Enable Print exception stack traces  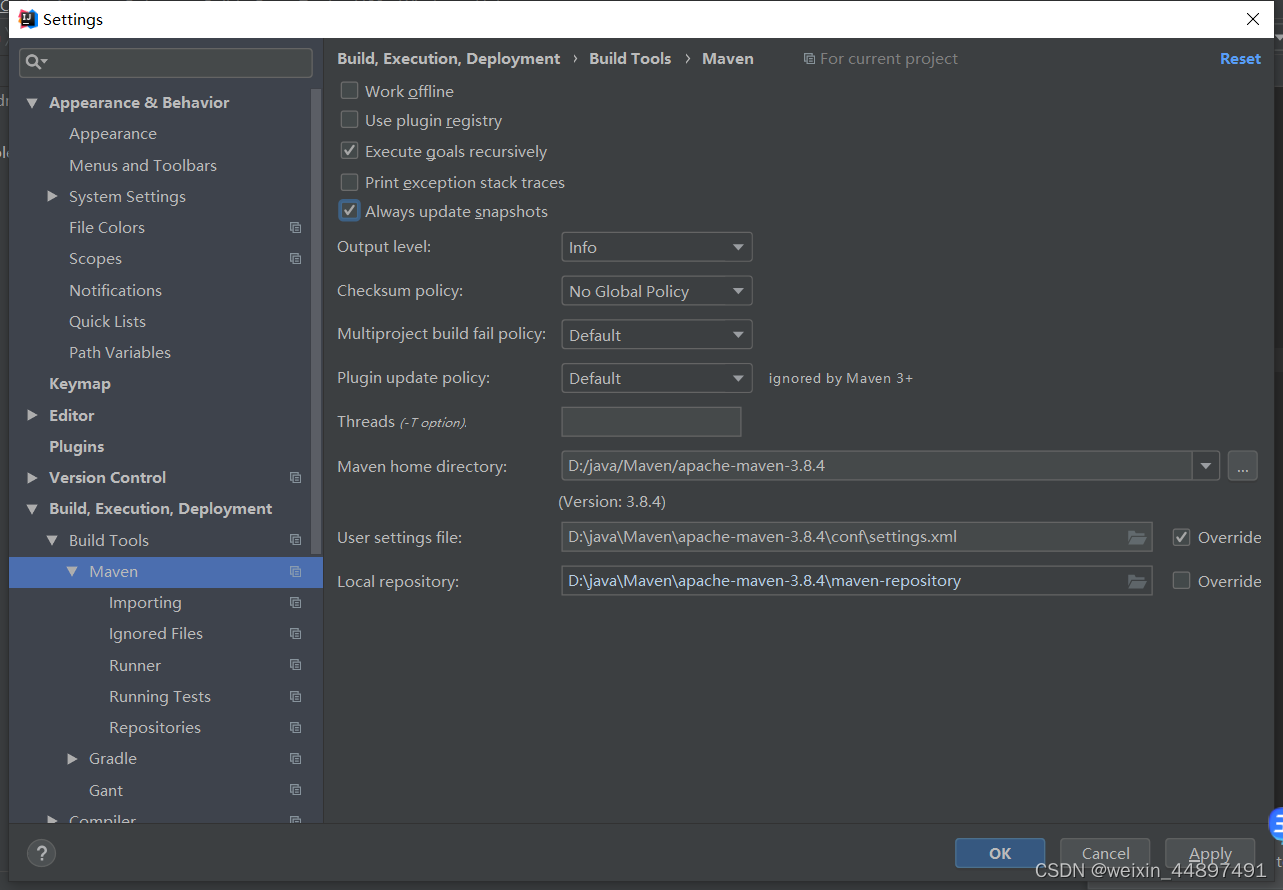pos(349,182)
